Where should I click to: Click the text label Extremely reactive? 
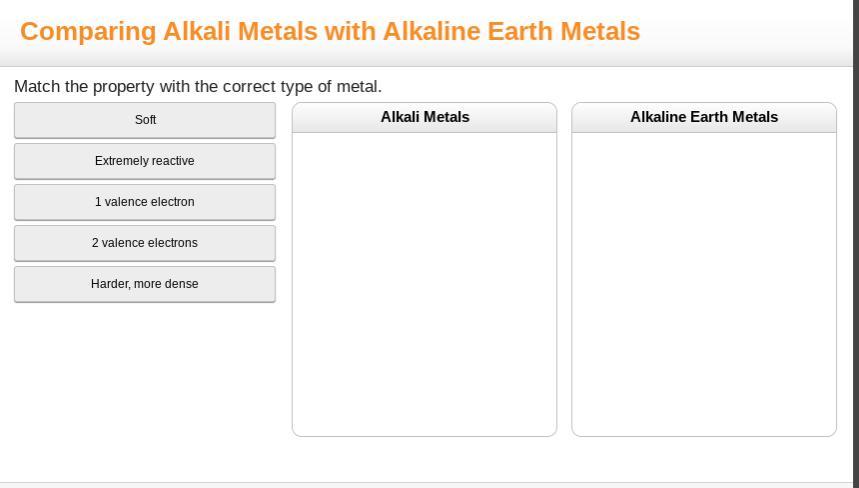145,161
